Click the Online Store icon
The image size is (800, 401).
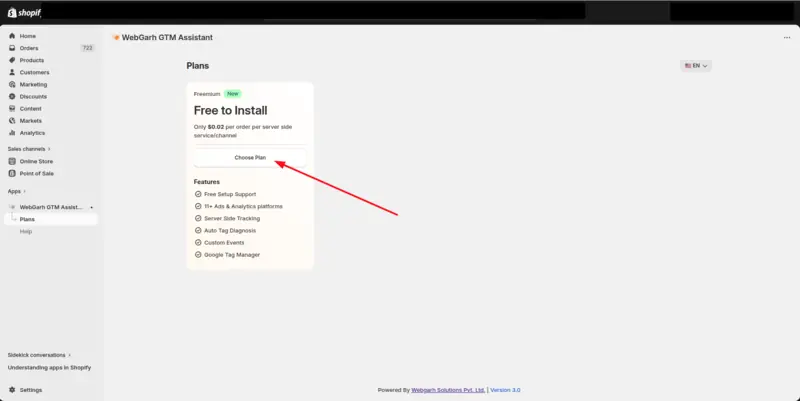[12, 161]
